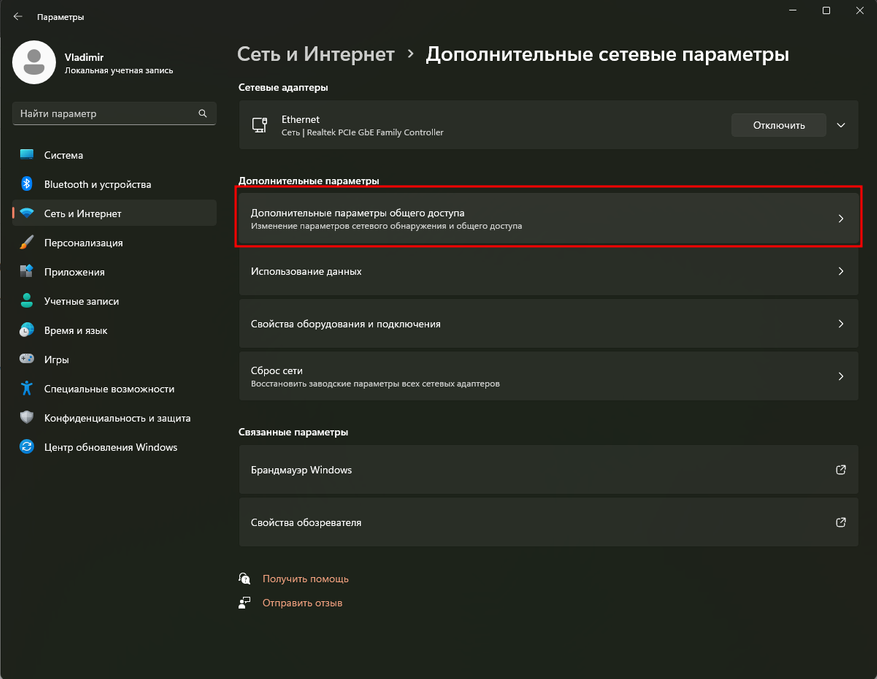Screen dimensions: 877x679
Task: Click the Найти параметр search field
Action: [x=114, y=114]
